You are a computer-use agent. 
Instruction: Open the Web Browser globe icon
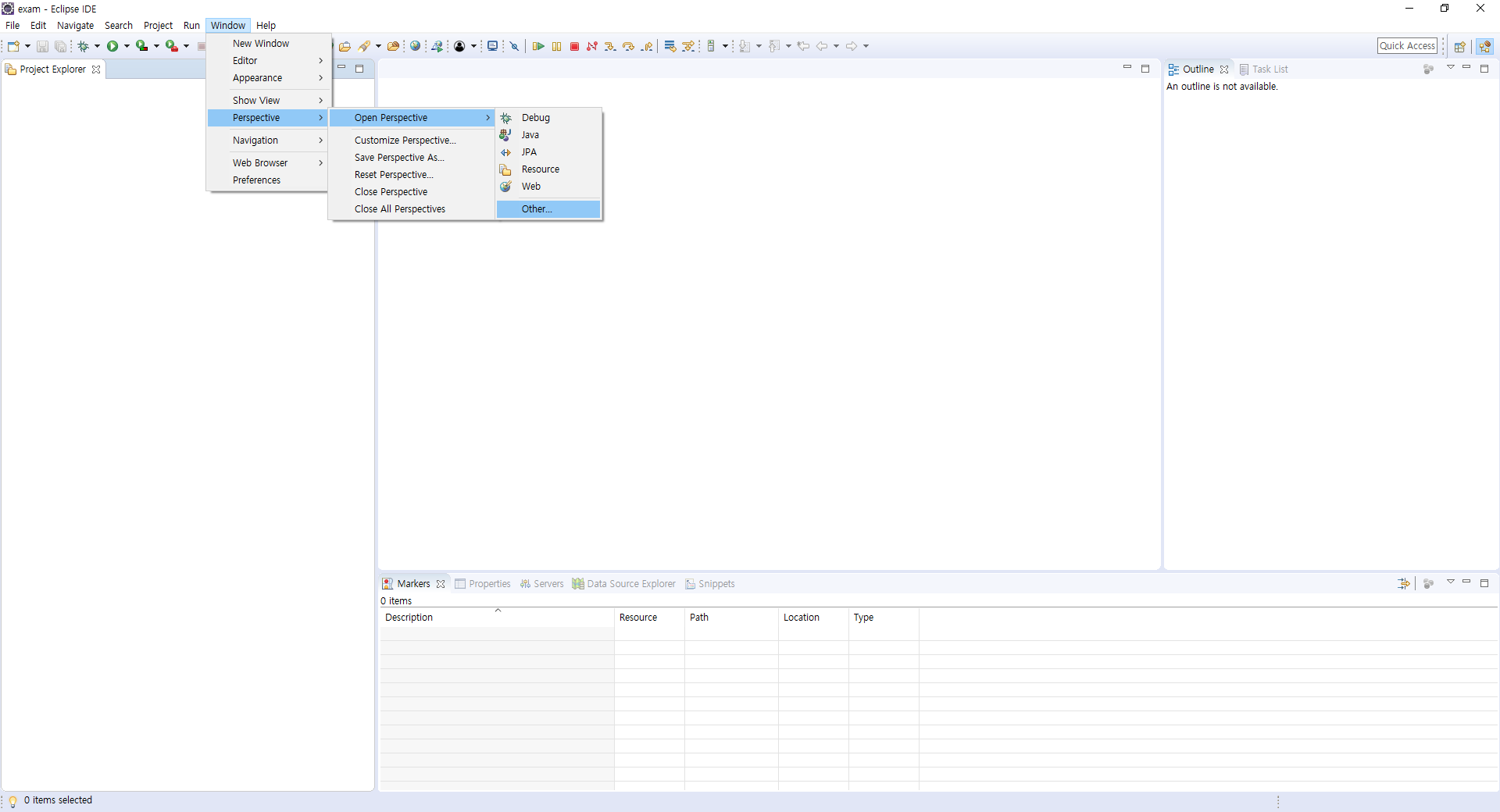[x=416, y=46]
